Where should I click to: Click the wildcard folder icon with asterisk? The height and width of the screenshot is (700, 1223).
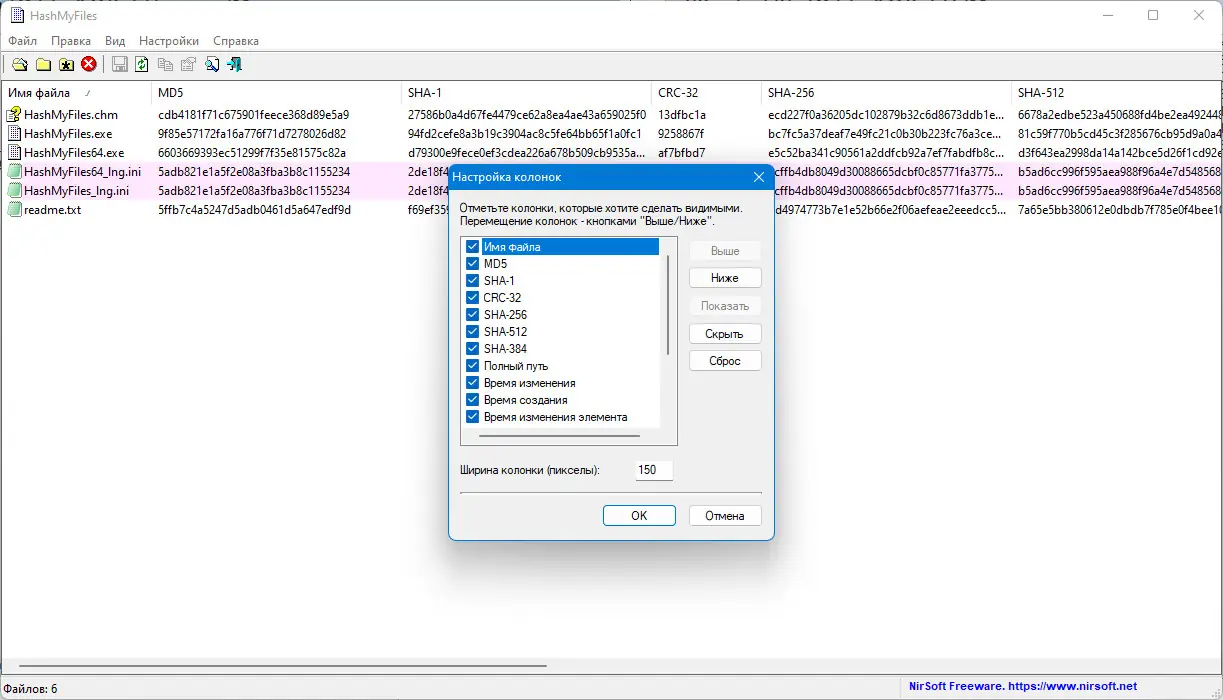(x=66, y=65)
